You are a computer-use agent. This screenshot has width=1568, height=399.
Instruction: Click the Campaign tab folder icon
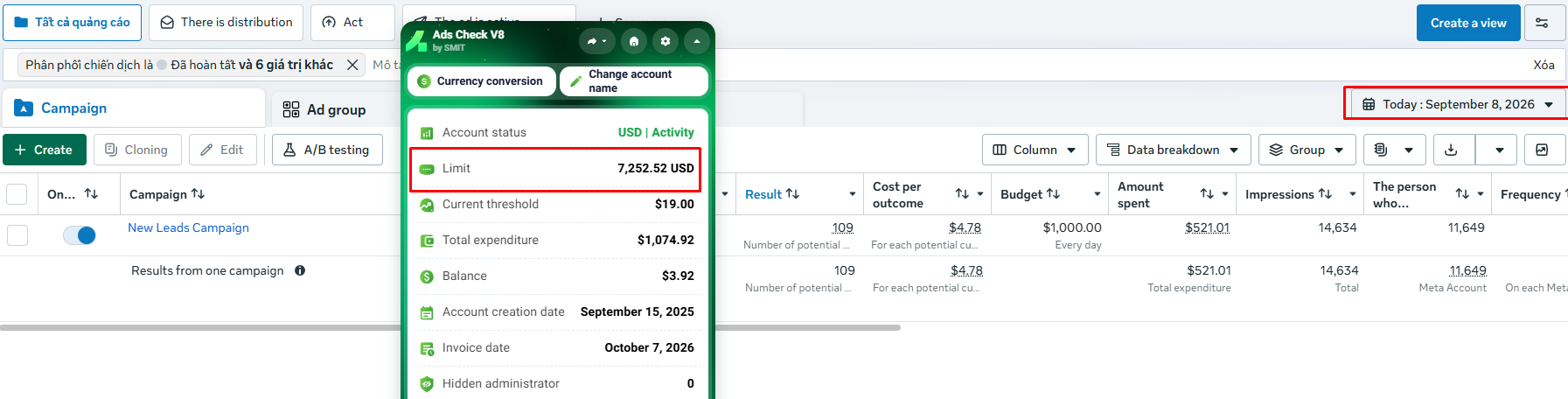click(x=24, y=108)
